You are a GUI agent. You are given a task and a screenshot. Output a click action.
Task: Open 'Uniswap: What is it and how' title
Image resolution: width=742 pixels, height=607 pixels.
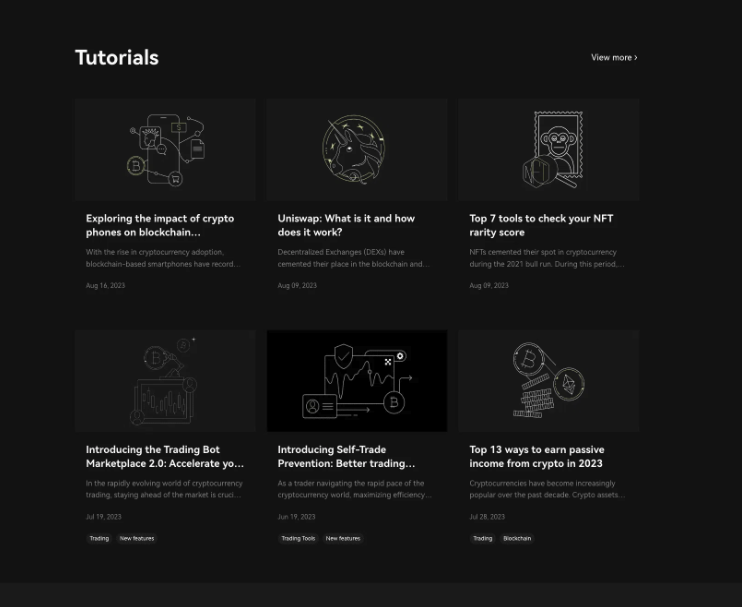346,225
